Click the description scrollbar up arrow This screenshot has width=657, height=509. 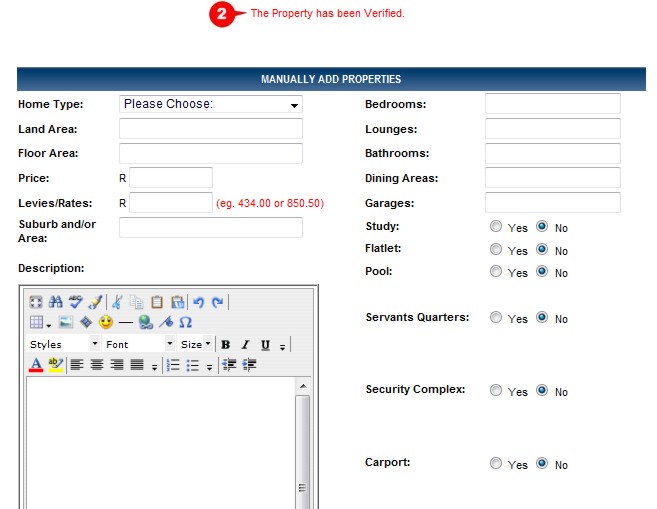pyautogui.click(x=303, y=386)
